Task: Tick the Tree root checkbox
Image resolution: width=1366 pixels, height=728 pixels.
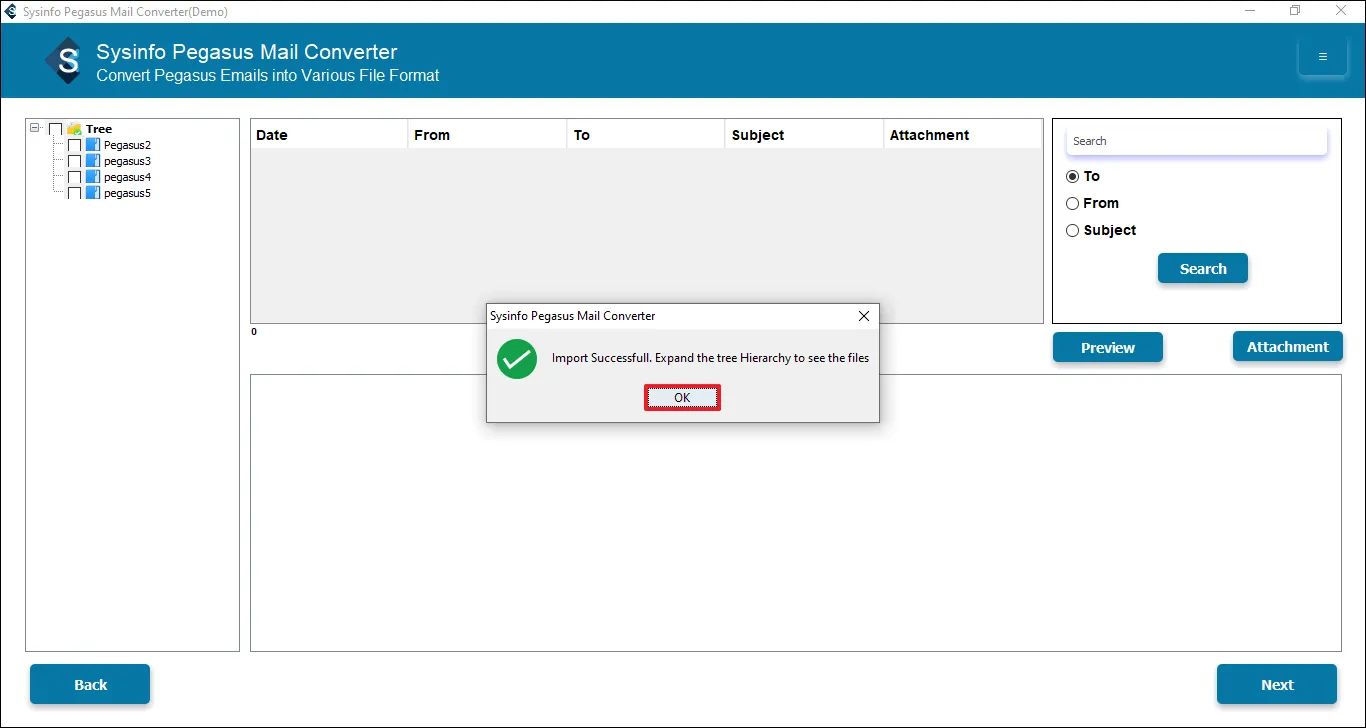Action: 56,129
